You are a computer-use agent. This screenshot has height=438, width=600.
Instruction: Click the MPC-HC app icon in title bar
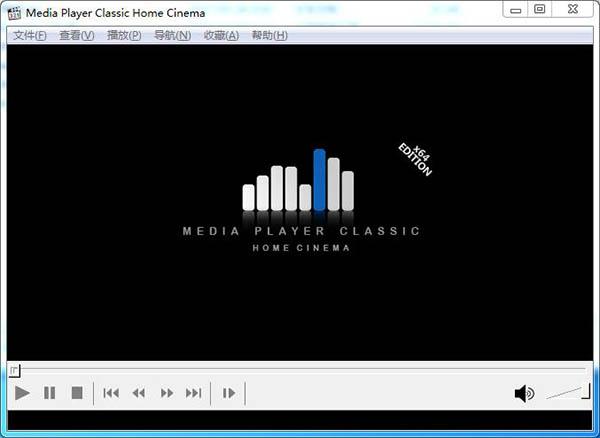[14, 13]
